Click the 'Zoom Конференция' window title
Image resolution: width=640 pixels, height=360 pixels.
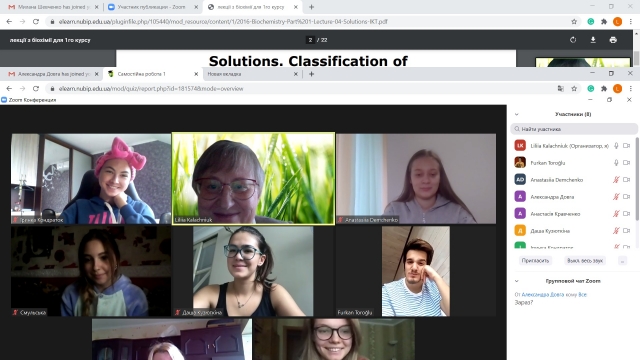[32, 100]
